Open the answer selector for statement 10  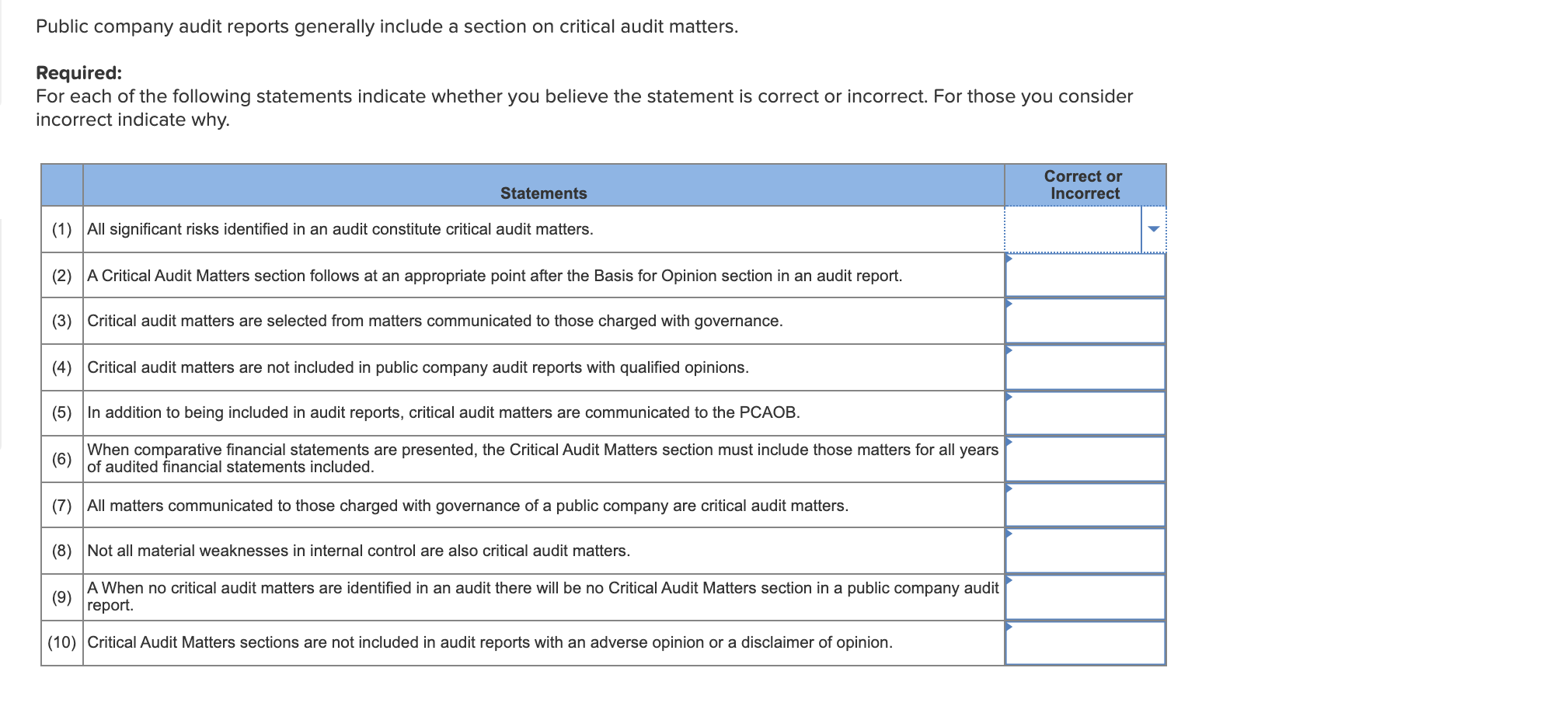1085,642
